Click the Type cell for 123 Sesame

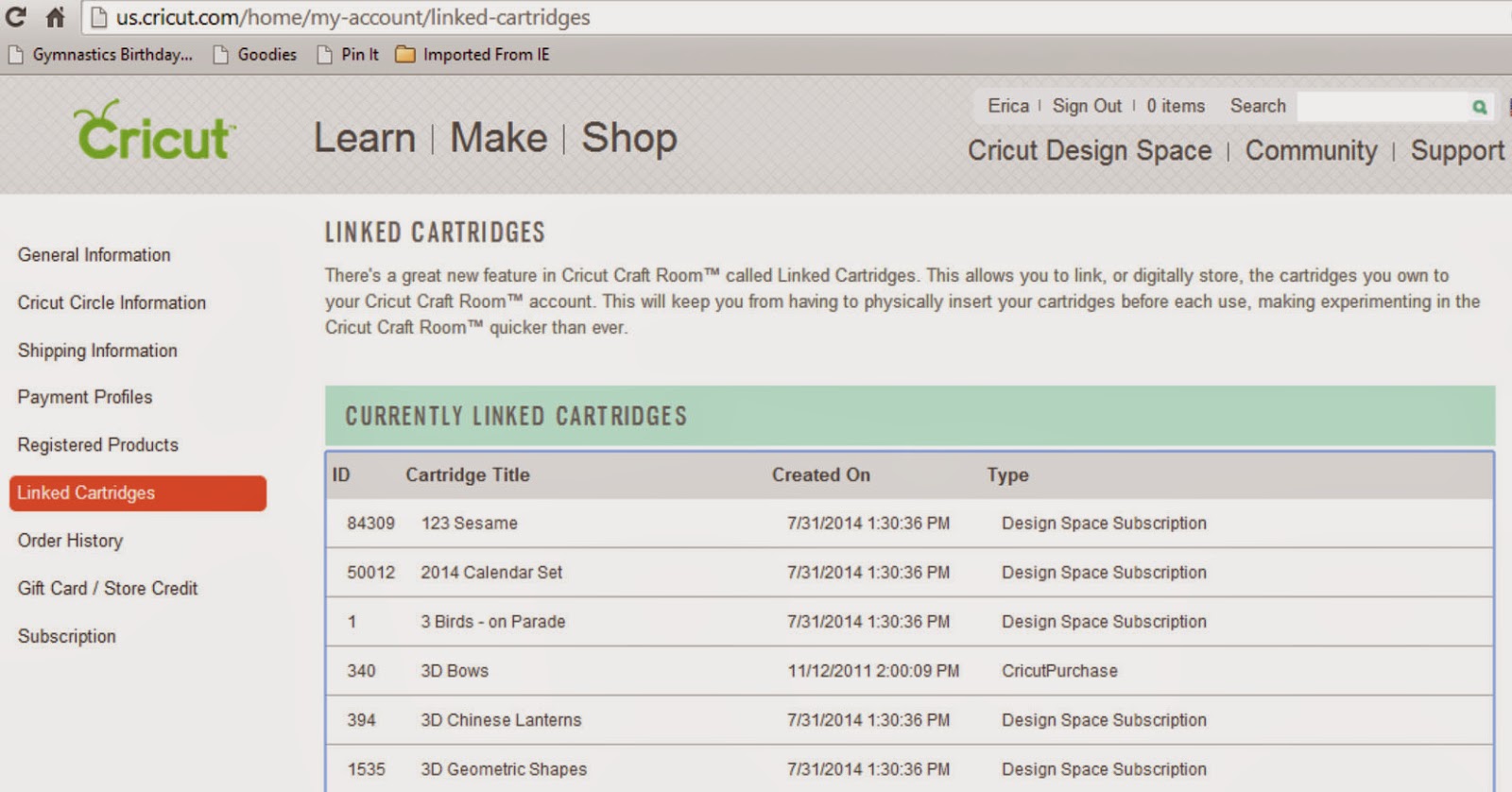(x=1104, y=524)
